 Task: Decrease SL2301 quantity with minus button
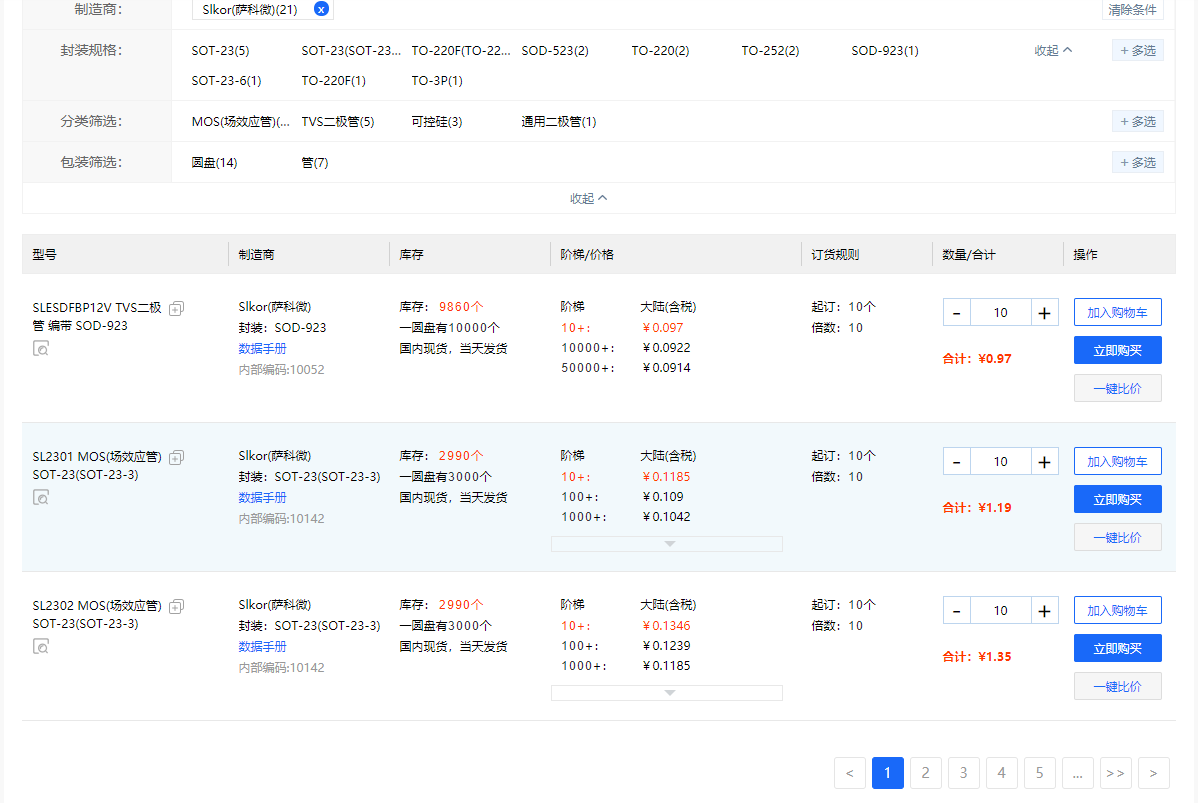[956, 462]
